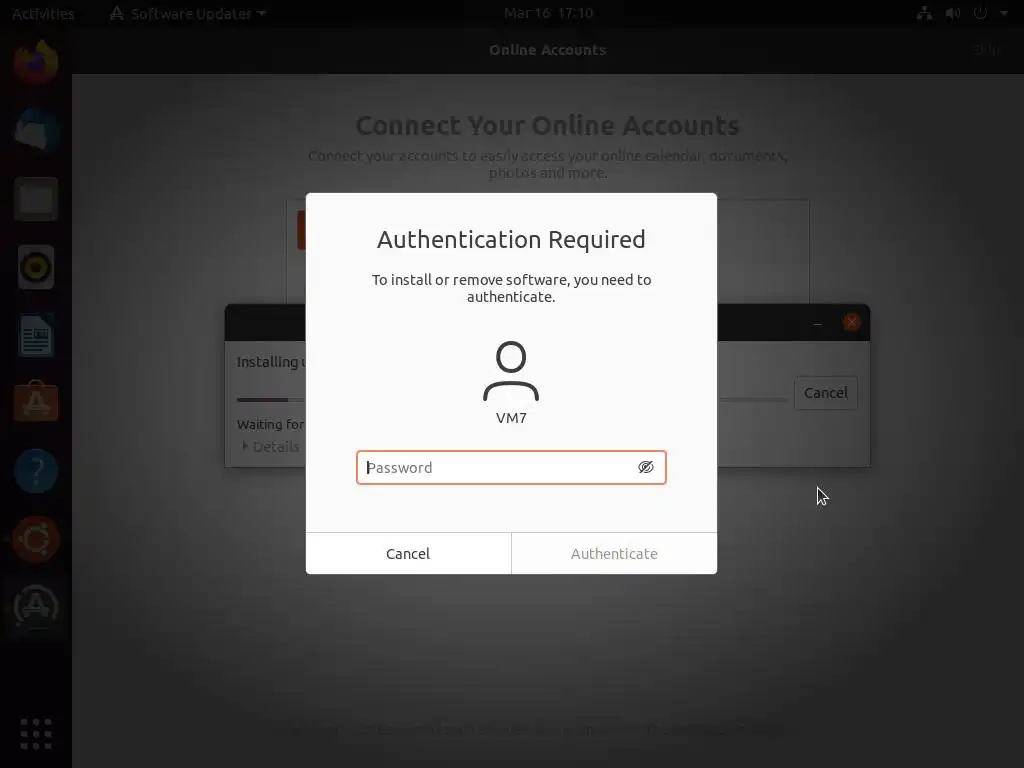The width and height of the screenshot is (1024, 768).
Task: Launch Thunderbird mail from the dock
Action: (36, 131)
